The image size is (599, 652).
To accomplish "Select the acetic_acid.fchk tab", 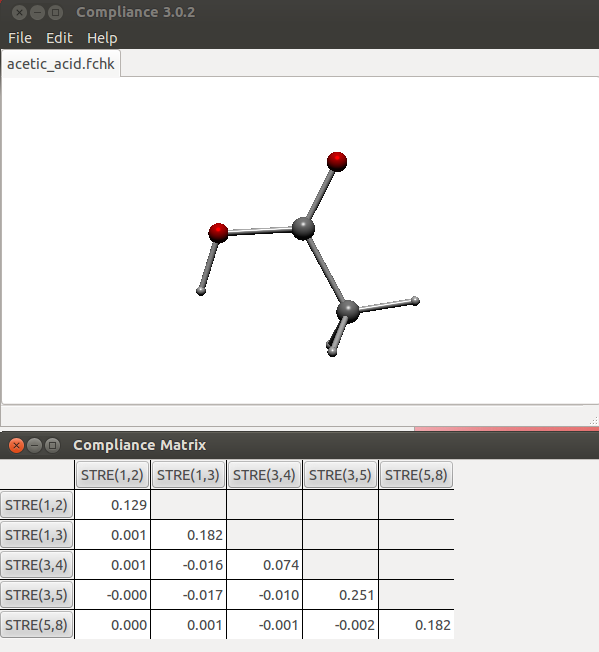I will pyautogui.click(x=61, y=64).
